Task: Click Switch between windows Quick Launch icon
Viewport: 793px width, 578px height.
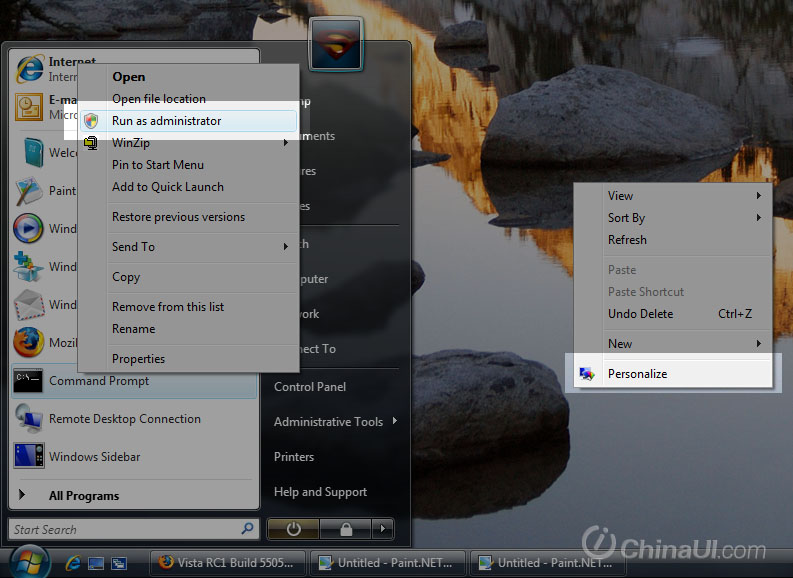Action: pos(119,563)
